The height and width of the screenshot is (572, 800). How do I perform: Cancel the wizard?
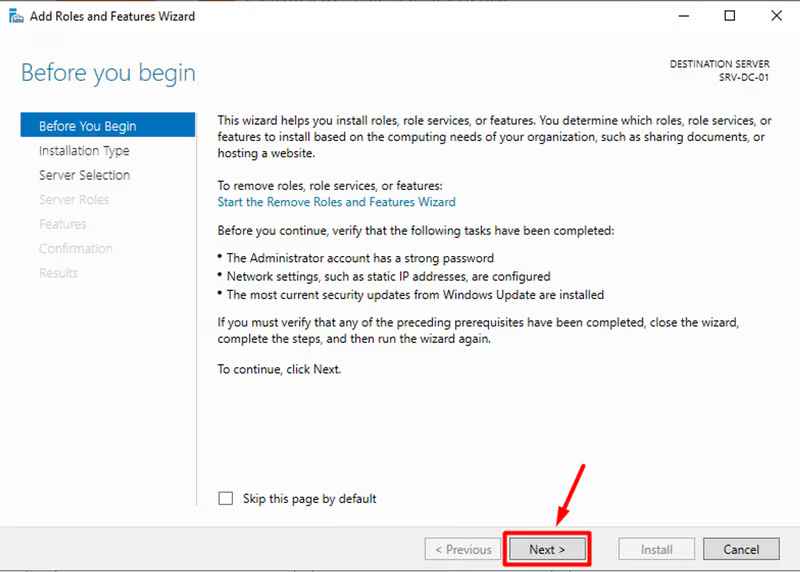(x=741, y=549)
